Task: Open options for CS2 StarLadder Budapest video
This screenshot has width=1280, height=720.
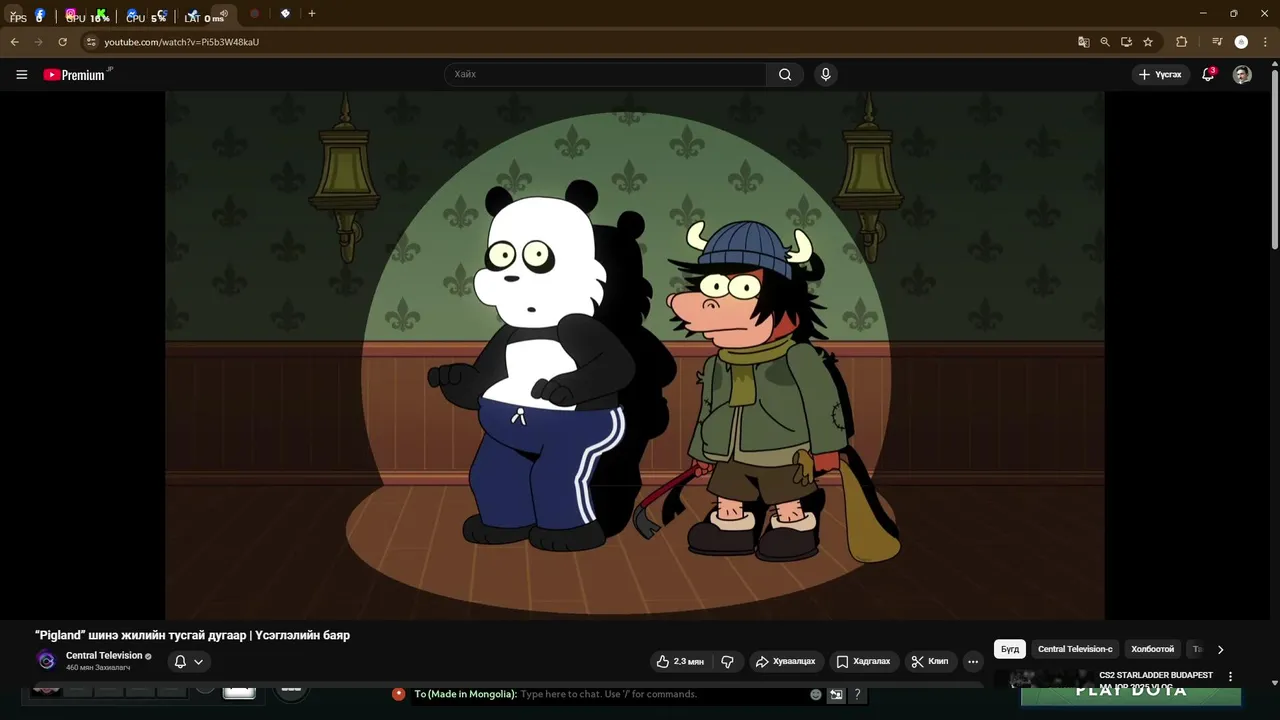Action: click(x=1230, y=676)
